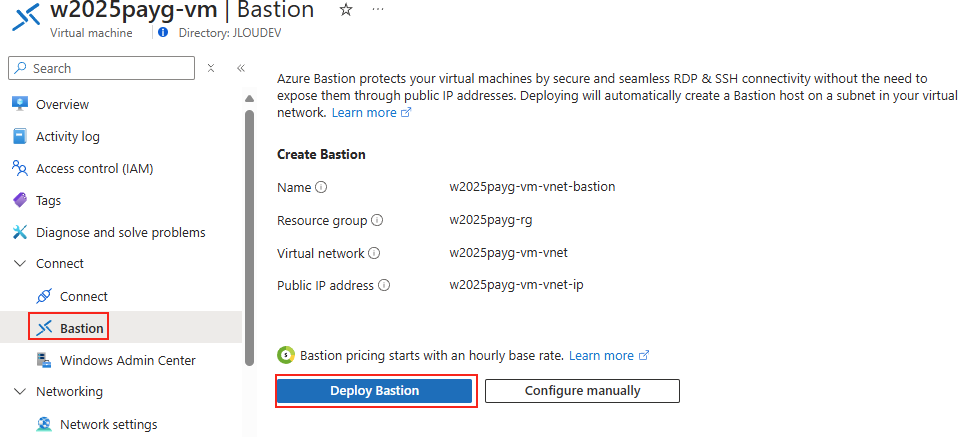The height and width of the screenshot is (437, 965).
Task: Open Windows Admin Center
Action: coord(127,361)
